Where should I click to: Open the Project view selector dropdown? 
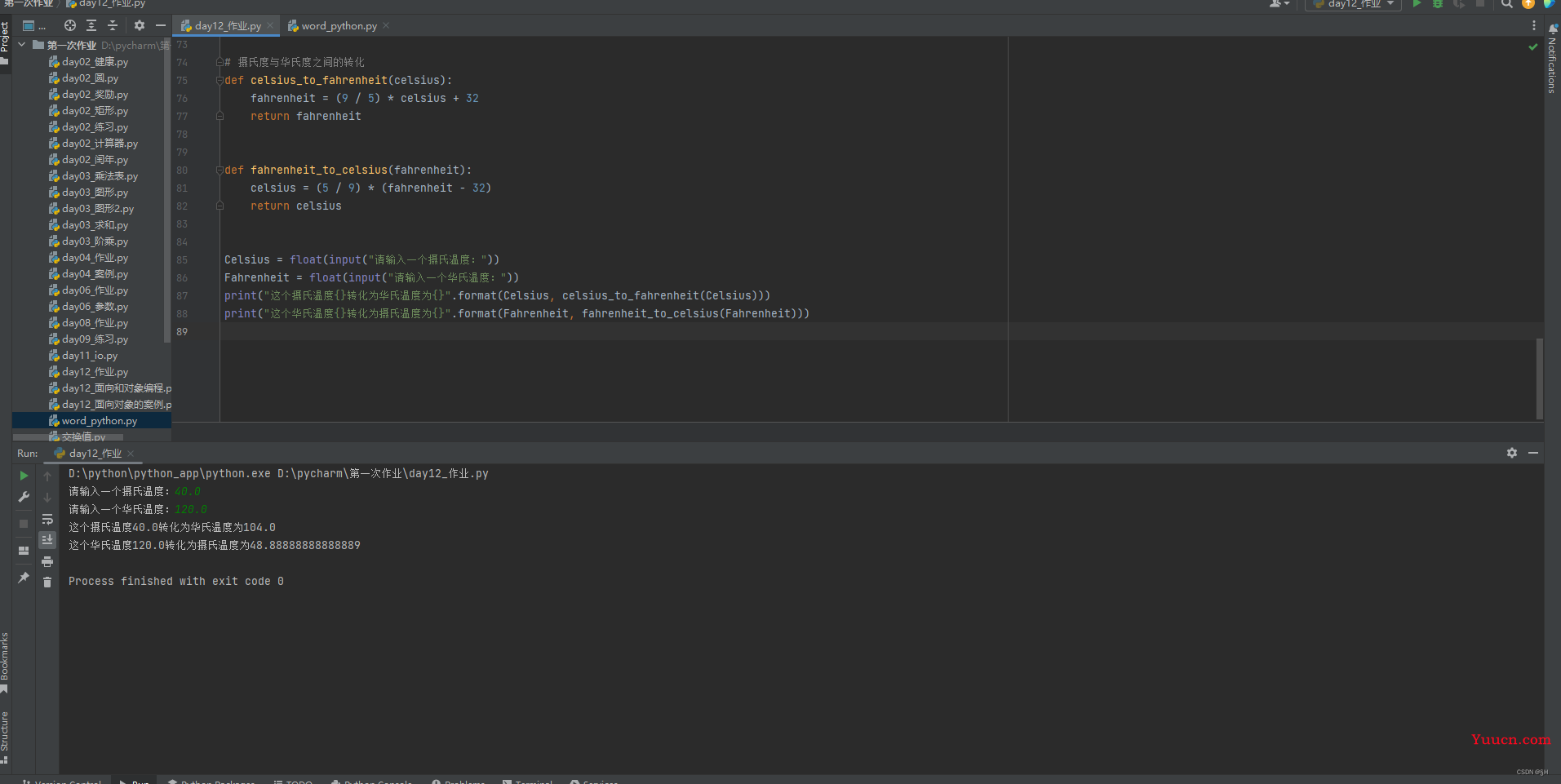(33, 26)
